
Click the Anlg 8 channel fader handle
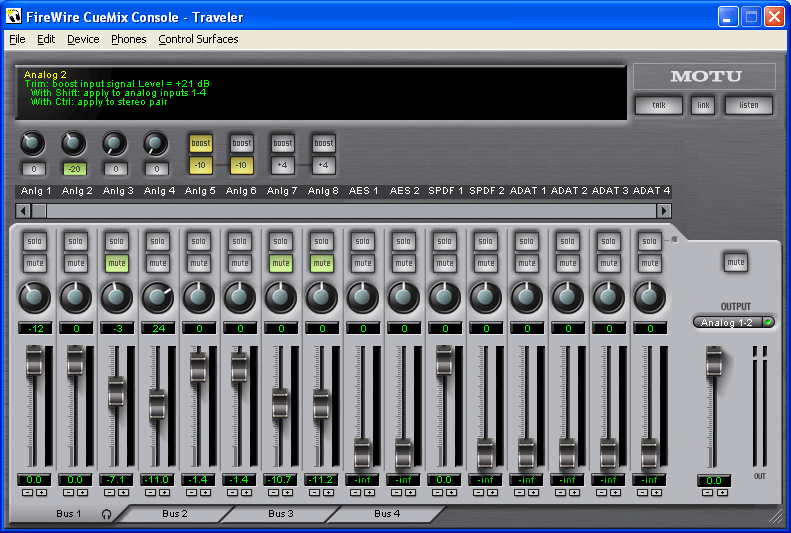[x=321, y=404]
